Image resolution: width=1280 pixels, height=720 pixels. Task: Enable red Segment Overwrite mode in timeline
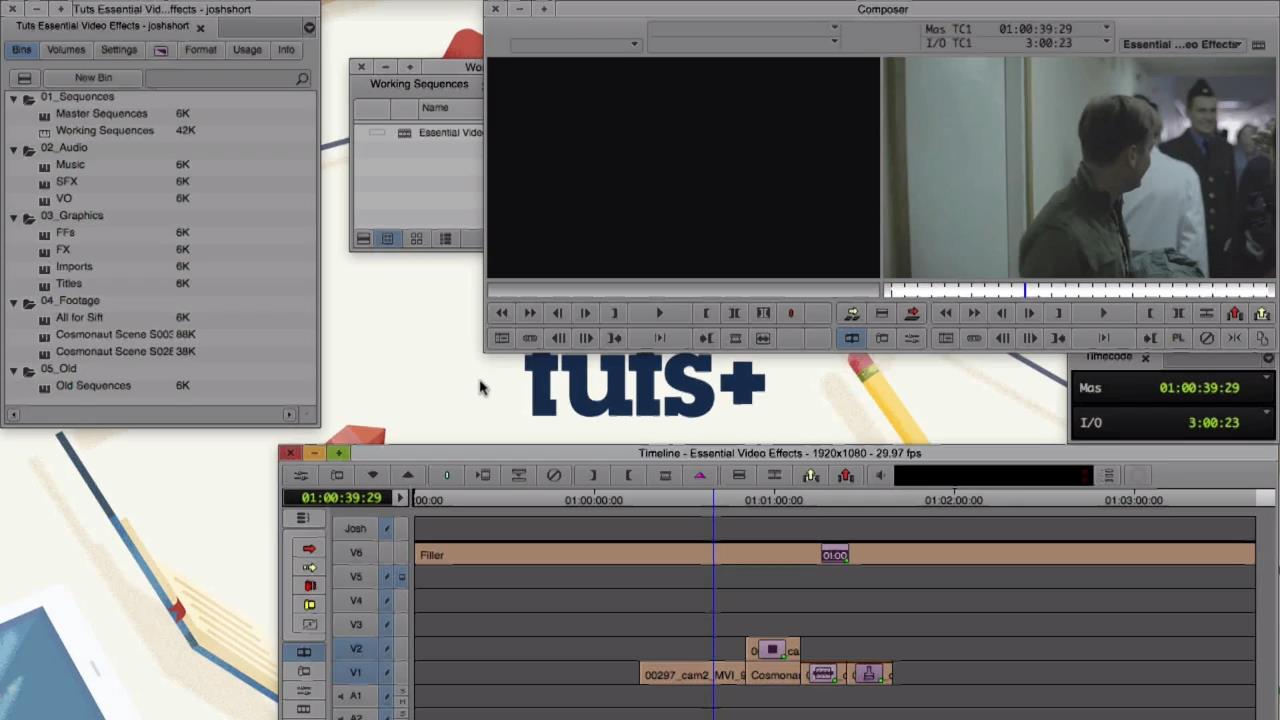click(309, 549)
